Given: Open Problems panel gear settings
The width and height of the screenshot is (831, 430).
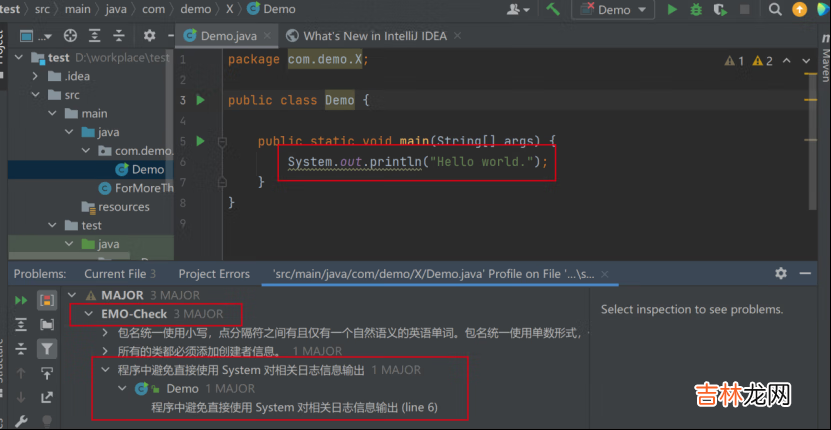Looking at the screenshot, I should click(x=781, y=273).
